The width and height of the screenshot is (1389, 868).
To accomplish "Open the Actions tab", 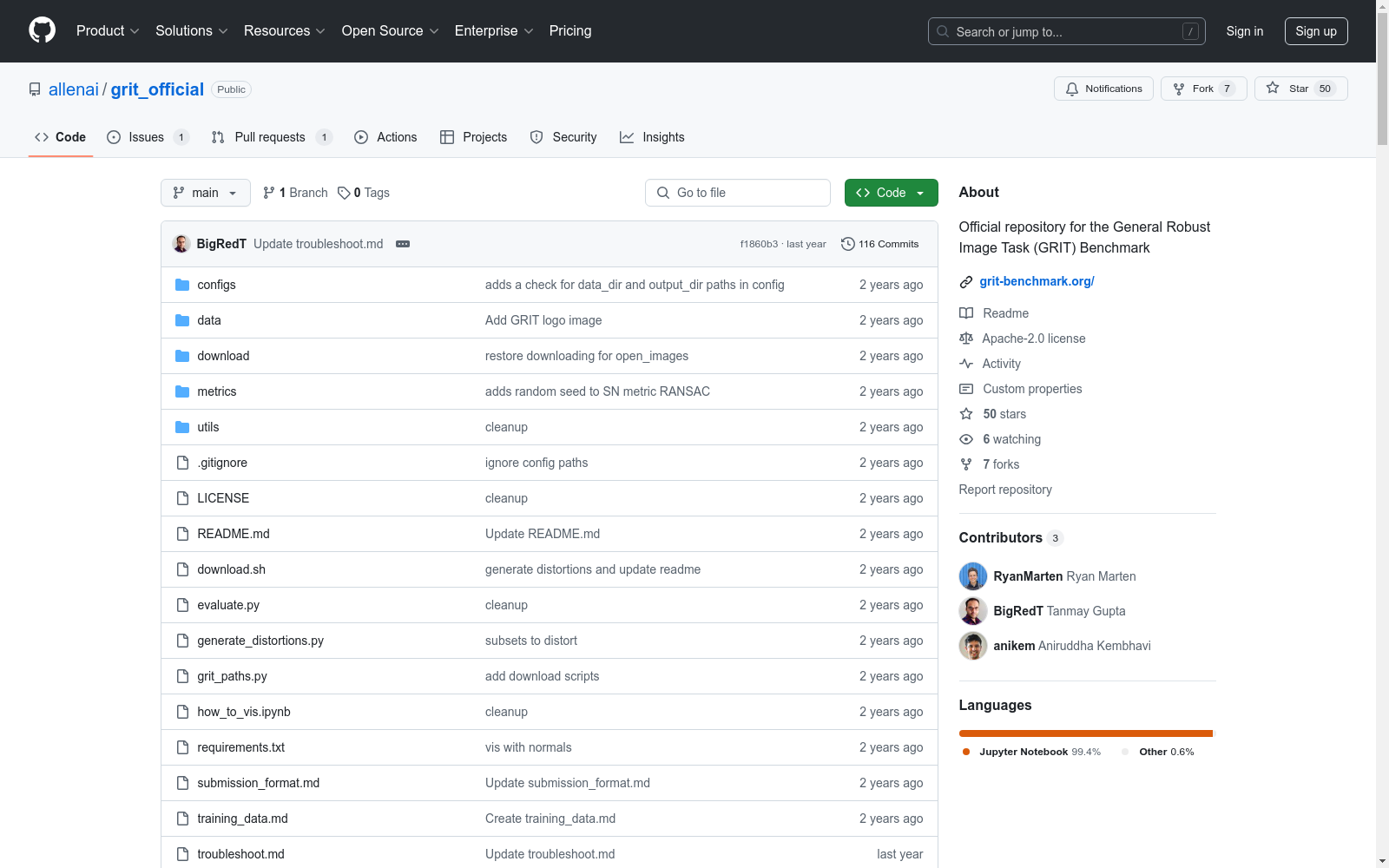I will pyautogui.click(x=386, y=137).
